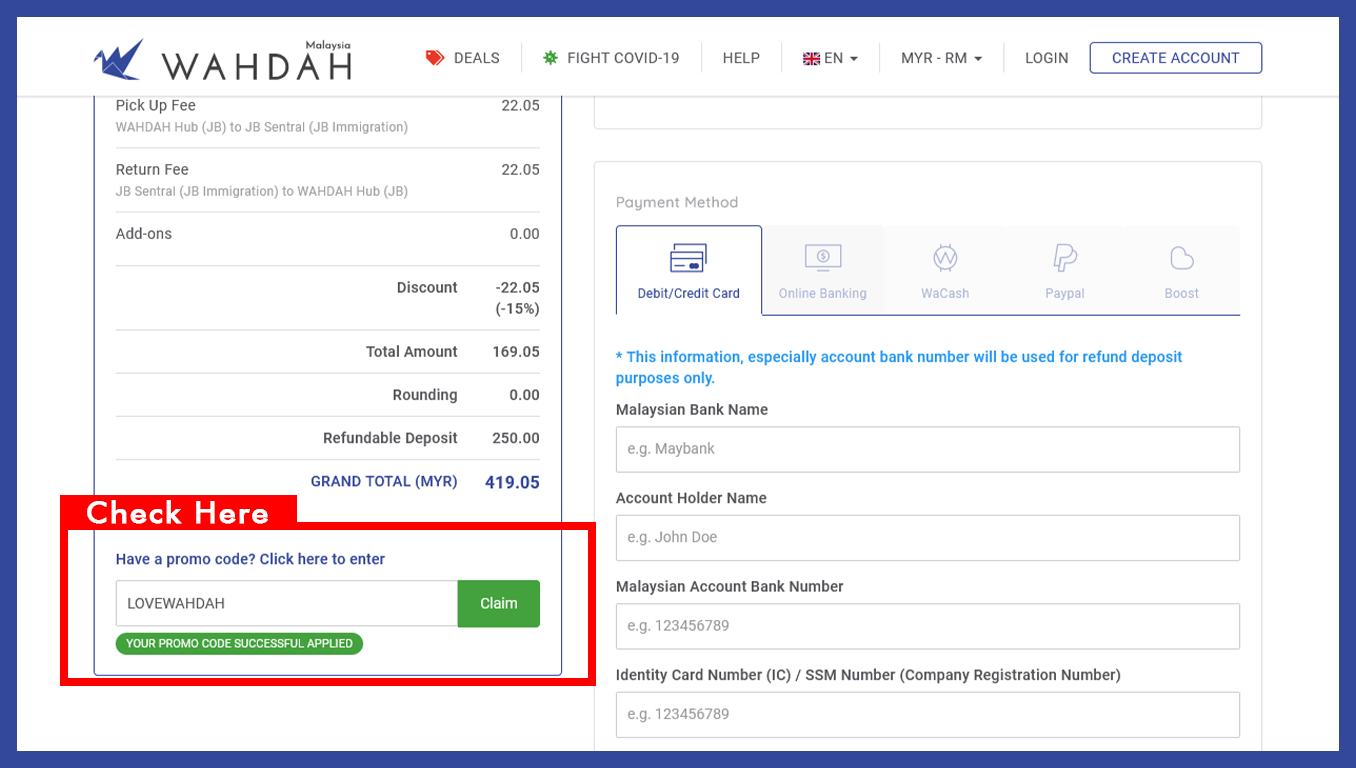Open the MYR - RM currency dropdown
The width and height of the screenshot is (1356, 768).
941,58
